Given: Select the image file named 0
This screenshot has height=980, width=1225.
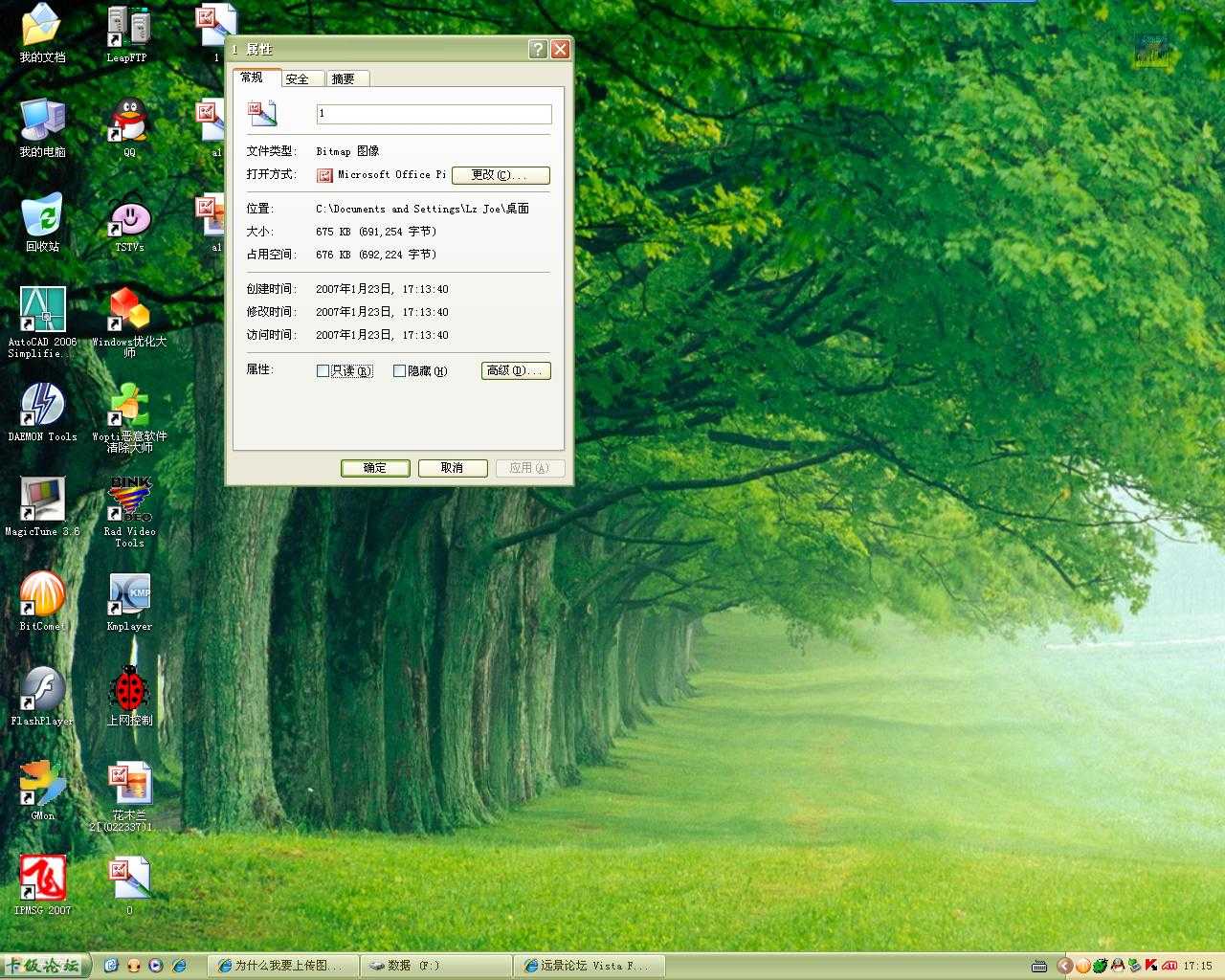Looking at the screenshot, I should [x=129, y=885].
